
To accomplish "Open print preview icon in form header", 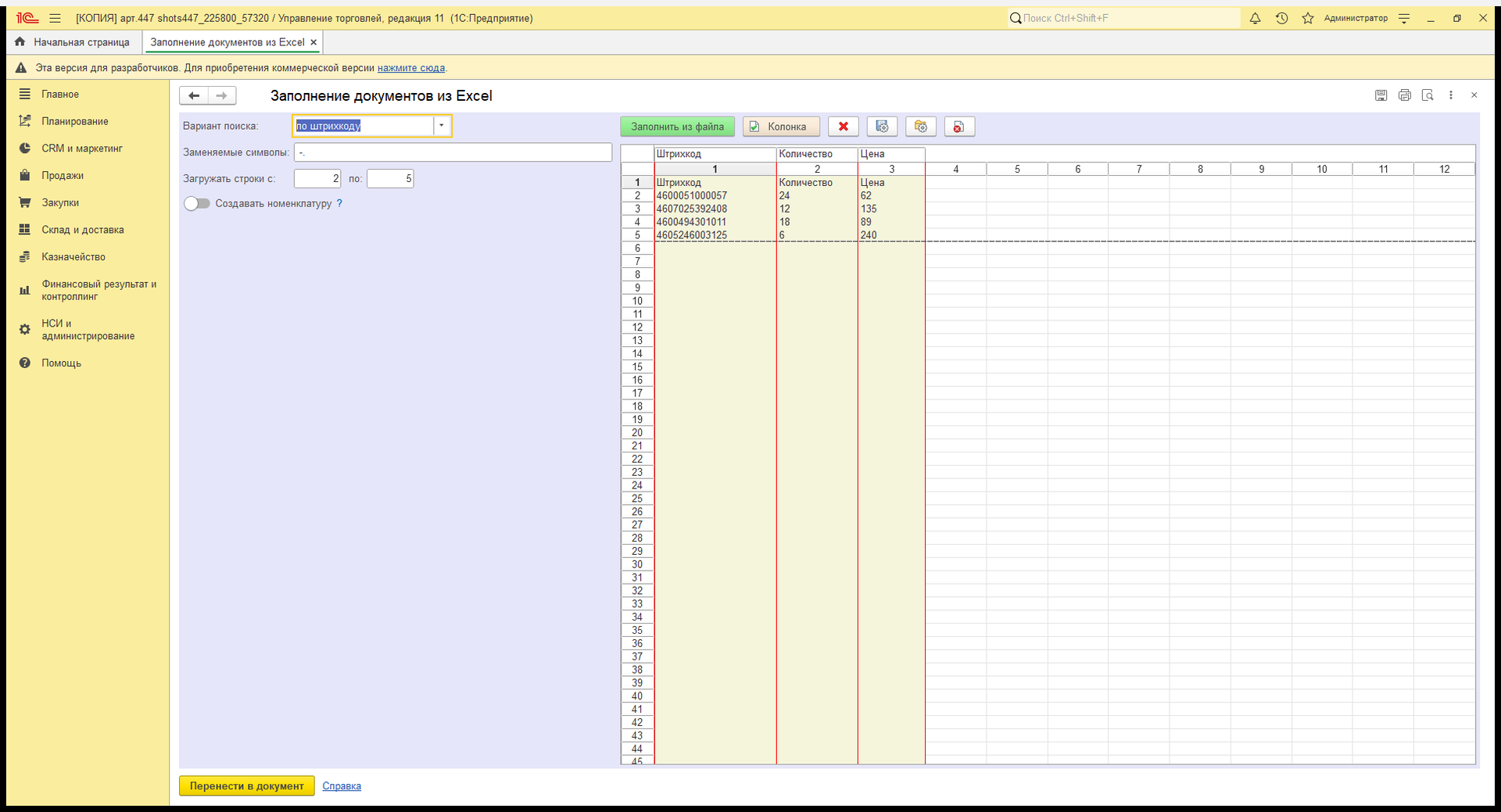I will (1428, 95).
